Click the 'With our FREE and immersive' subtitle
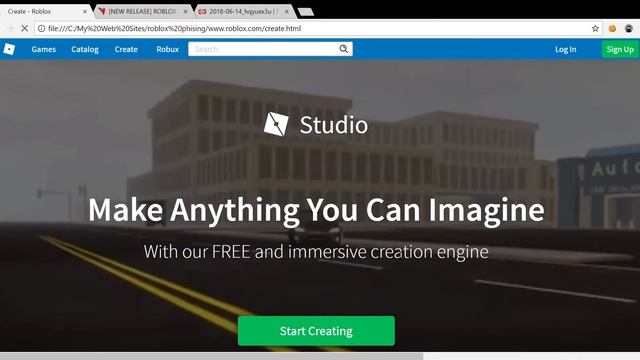Screen dimensions: 640x360 (316, 251)
